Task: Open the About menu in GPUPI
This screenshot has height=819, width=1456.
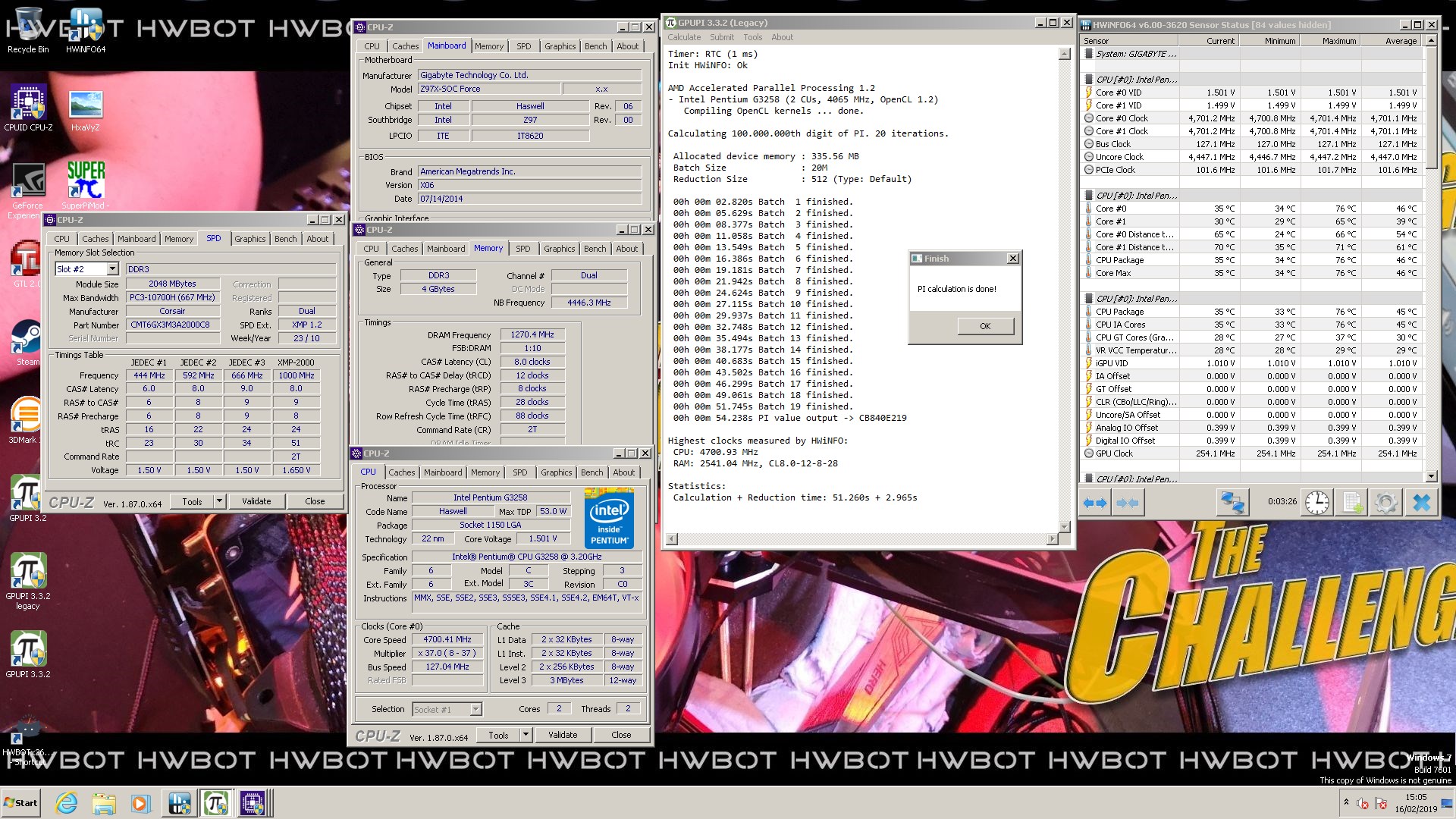Action: [x=783, y=37]
